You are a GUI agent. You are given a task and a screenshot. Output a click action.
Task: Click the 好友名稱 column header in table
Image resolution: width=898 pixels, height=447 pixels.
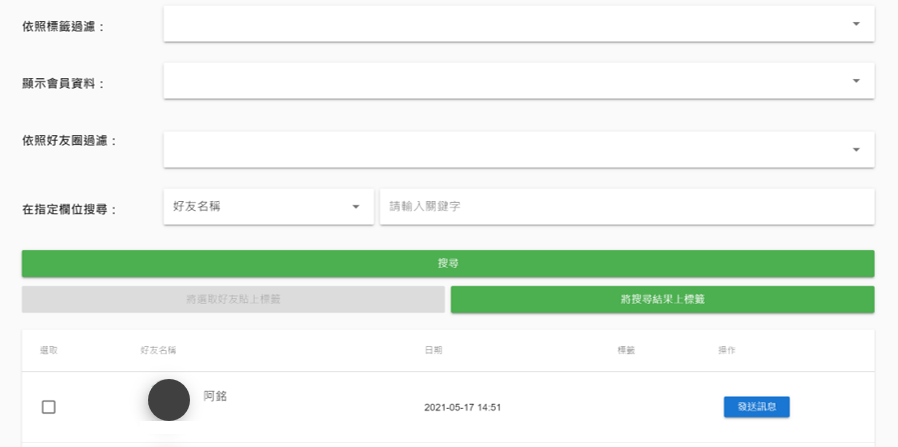click(x=159, y=350)
